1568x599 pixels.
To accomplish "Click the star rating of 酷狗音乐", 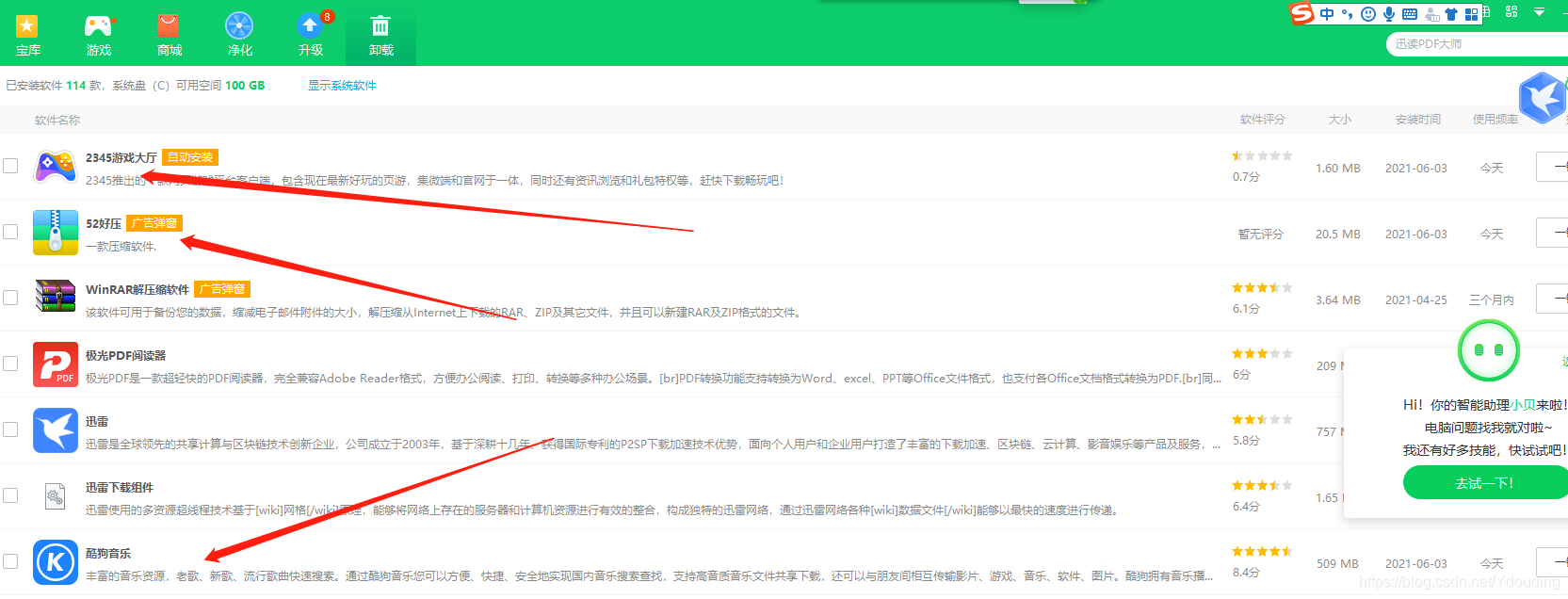I will [x=1262, y=552].
